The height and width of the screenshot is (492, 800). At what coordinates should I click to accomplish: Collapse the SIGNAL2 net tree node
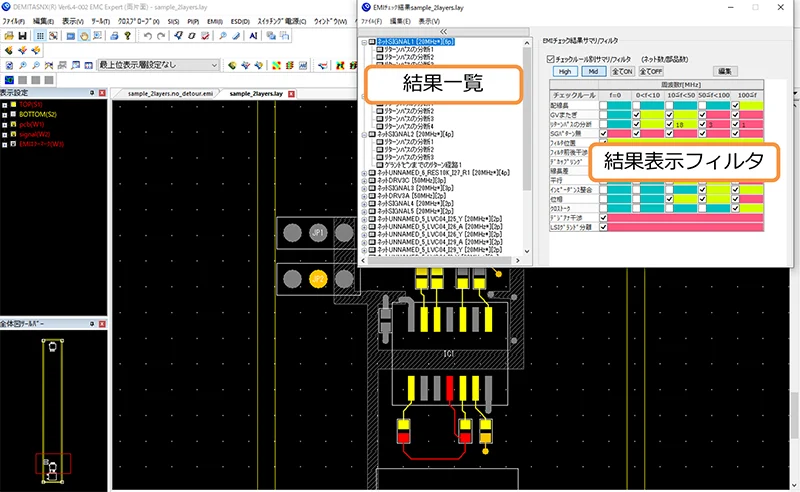(362, 133)
